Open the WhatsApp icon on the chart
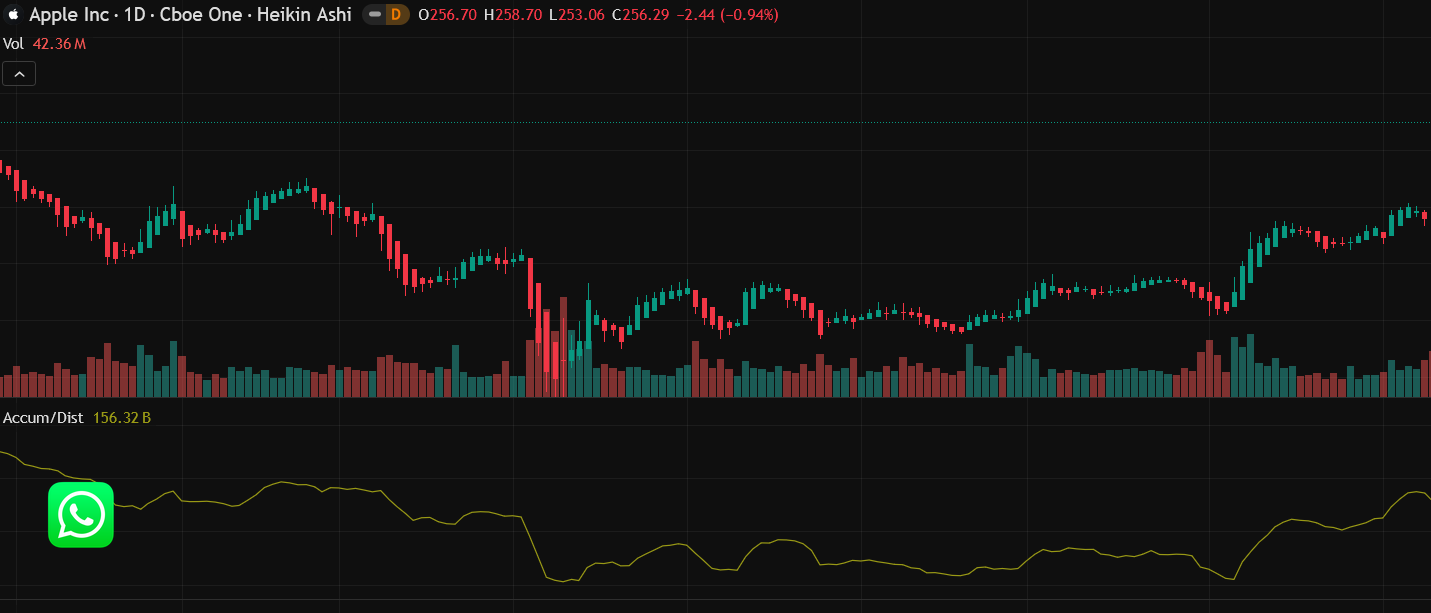 pyautogui.click(x=81, y=515)
